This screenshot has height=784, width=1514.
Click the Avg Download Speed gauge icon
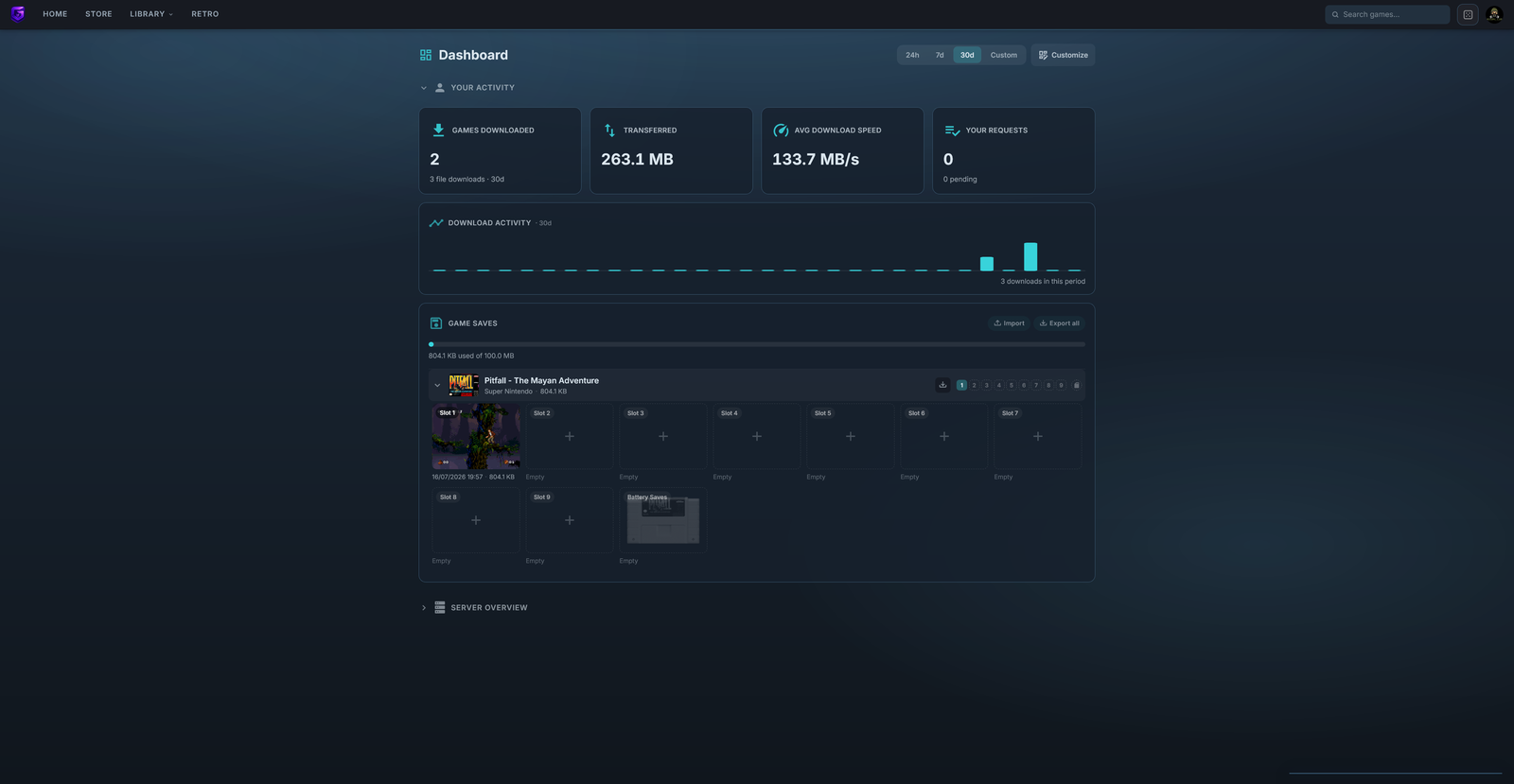pos(781,131)
